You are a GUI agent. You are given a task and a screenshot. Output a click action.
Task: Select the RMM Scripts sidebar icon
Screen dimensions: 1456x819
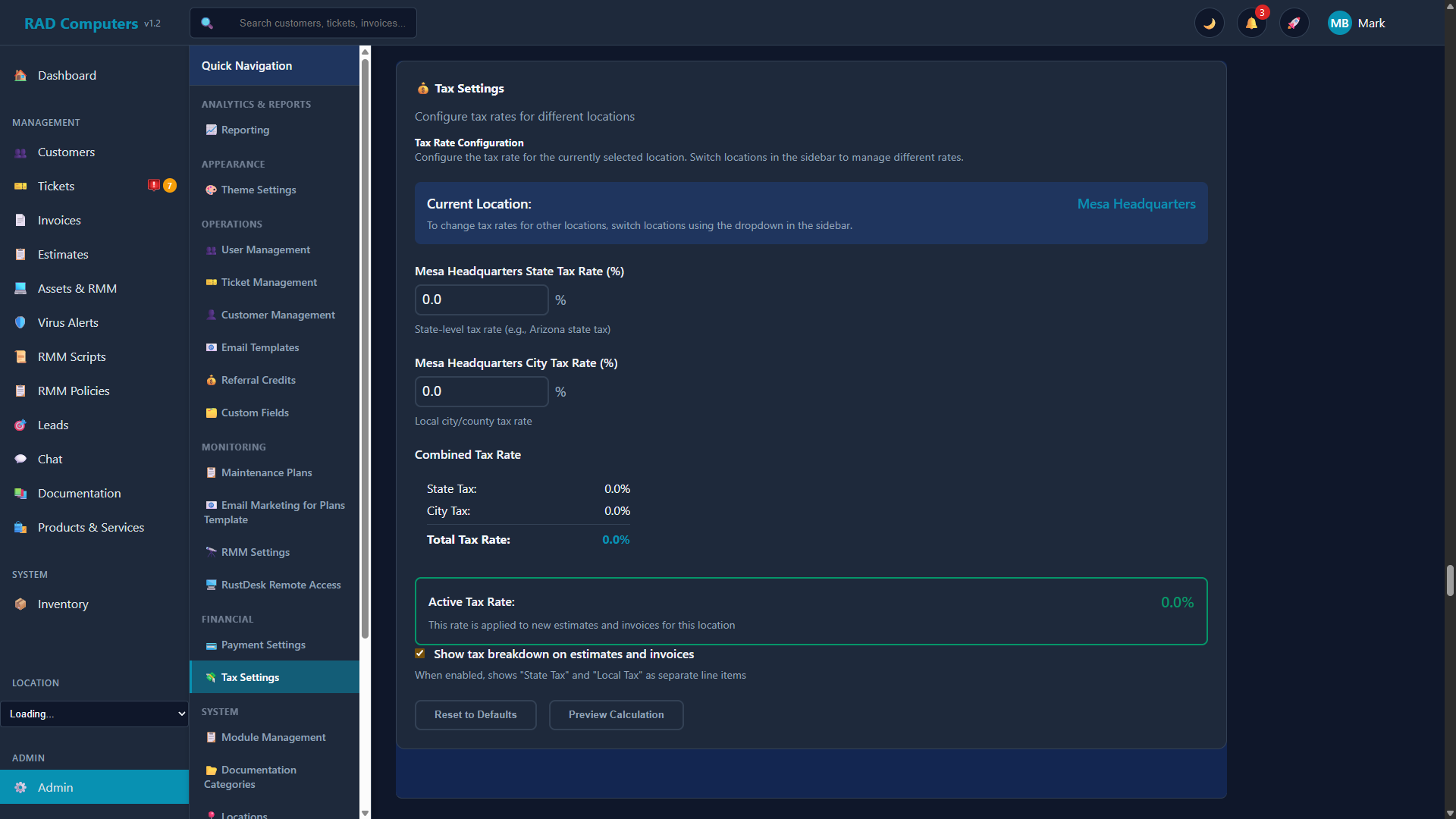pos(20,356)
